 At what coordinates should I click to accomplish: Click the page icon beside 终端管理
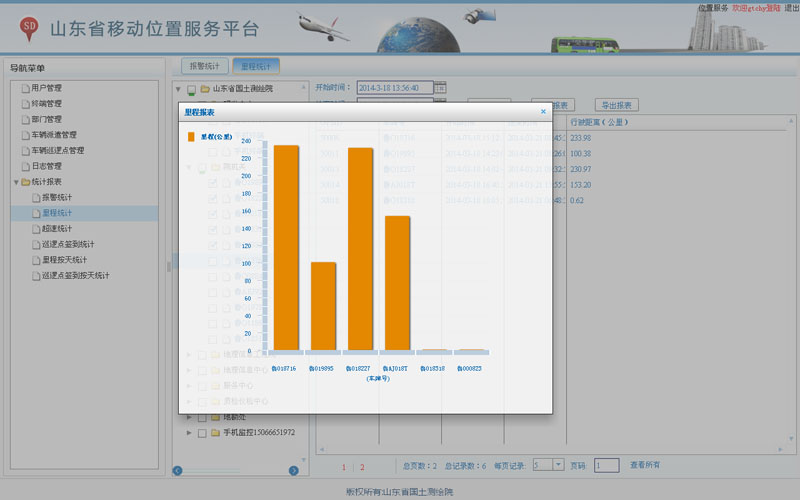tap(26, 104)
